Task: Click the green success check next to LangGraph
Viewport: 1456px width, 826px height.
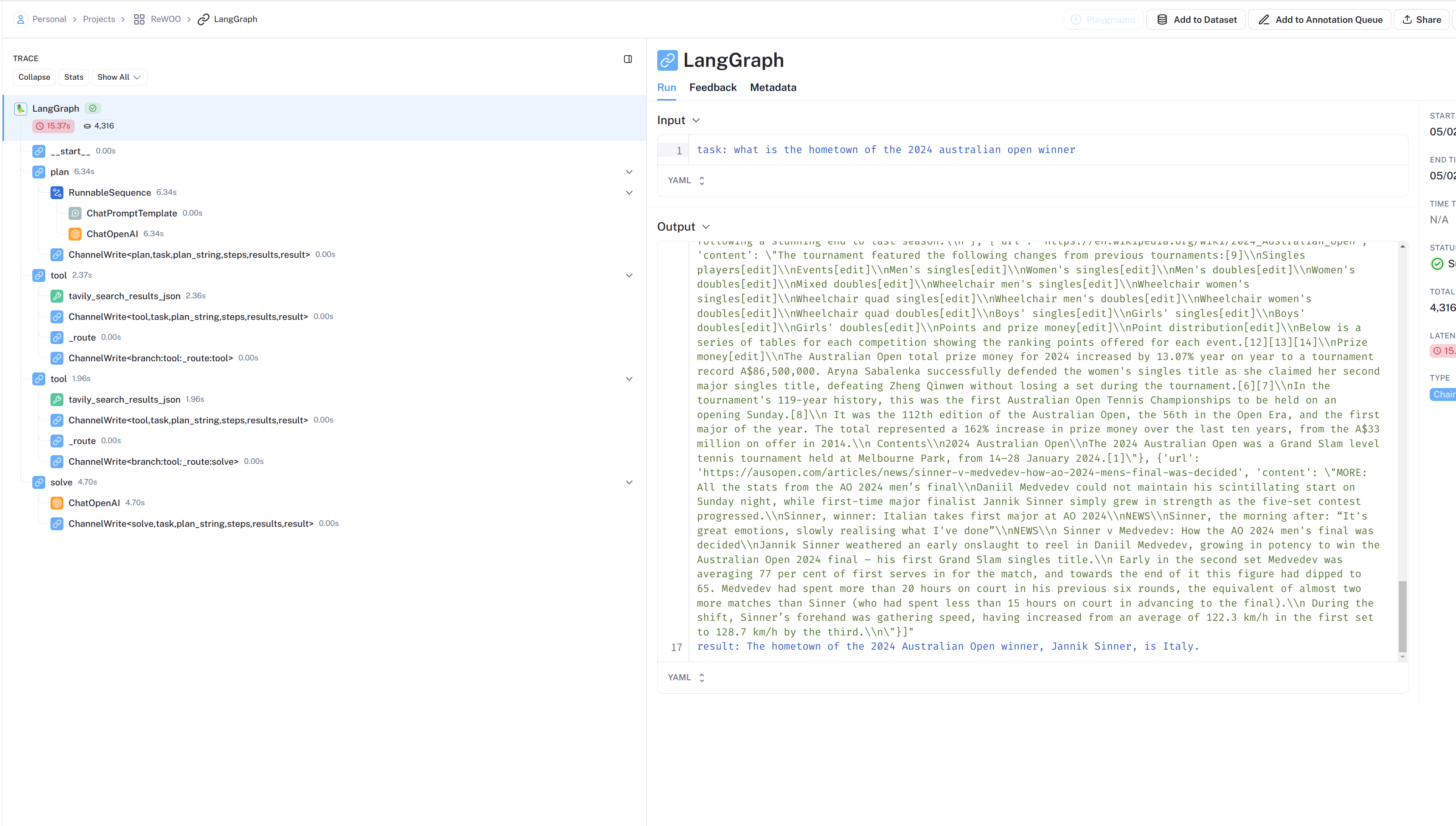Action: click(x=92, y=108)
